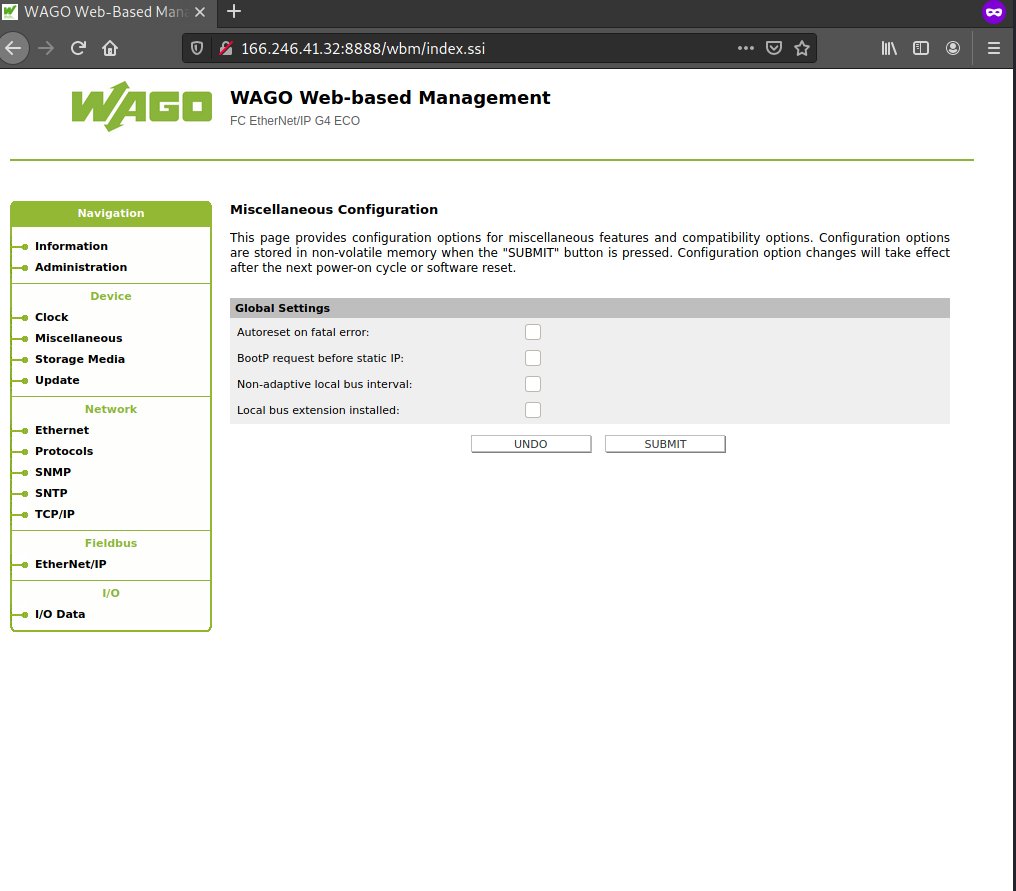Click the SUBMIT button
The width and height of the screenshot is (1016, 891).
tap(665, 444)
